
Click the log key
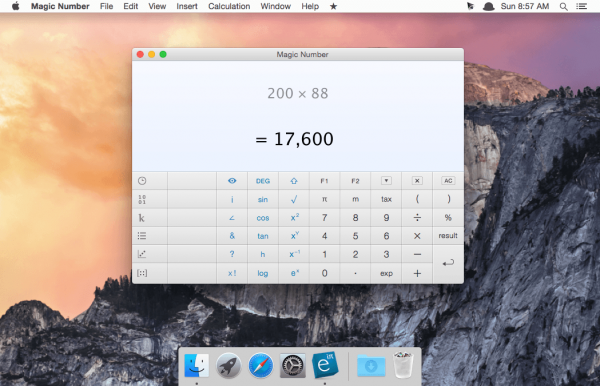263,273
